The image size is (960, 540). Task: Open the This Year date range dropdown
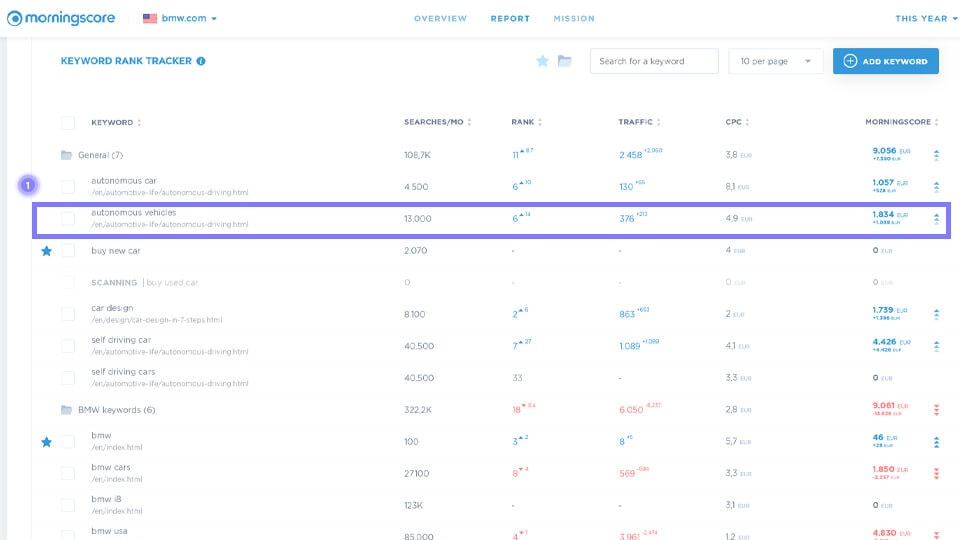click(x=925, y=18)
